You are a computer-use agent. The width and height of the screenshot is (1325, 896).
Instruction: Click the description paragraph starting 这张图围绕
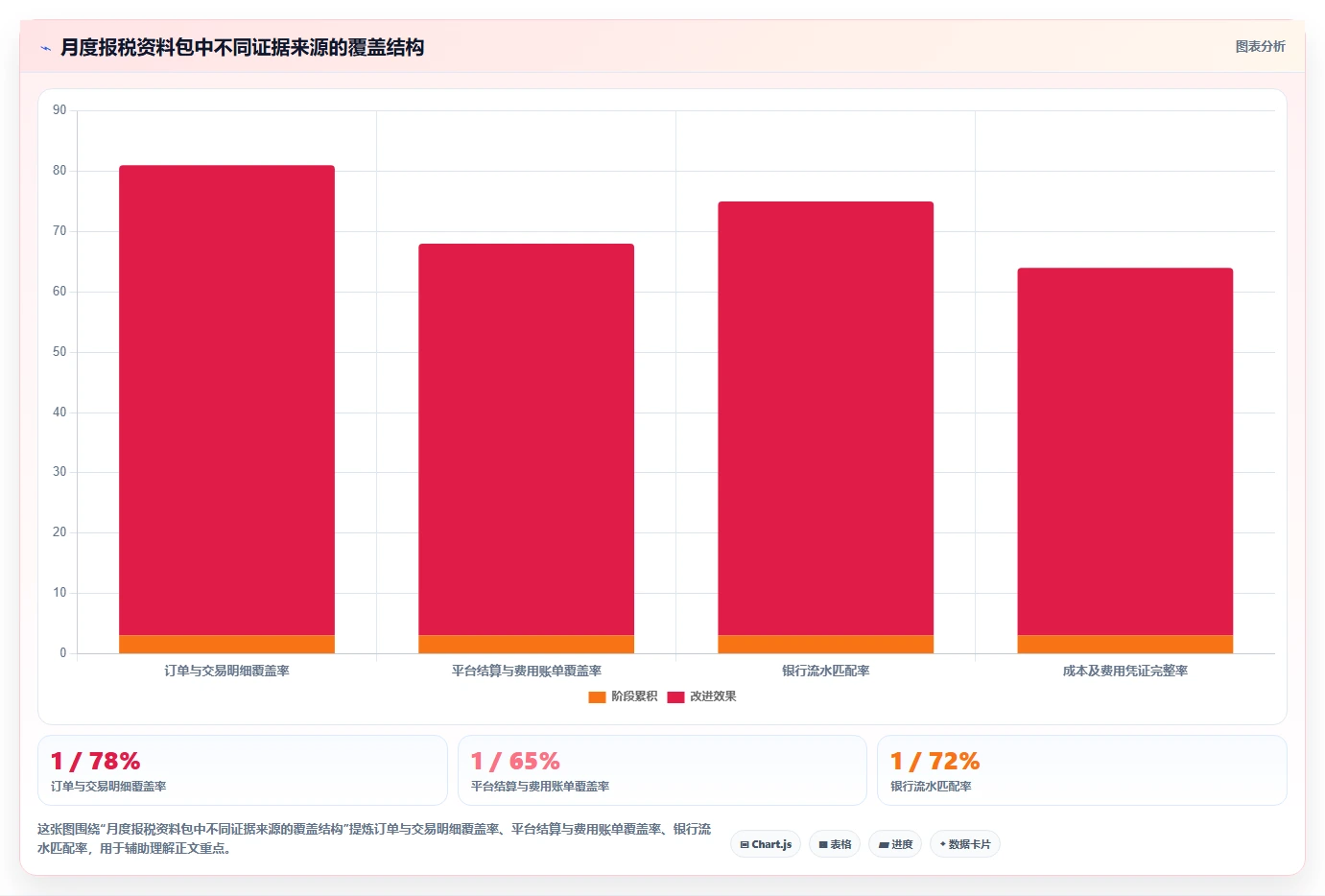[x=374, y=838]
